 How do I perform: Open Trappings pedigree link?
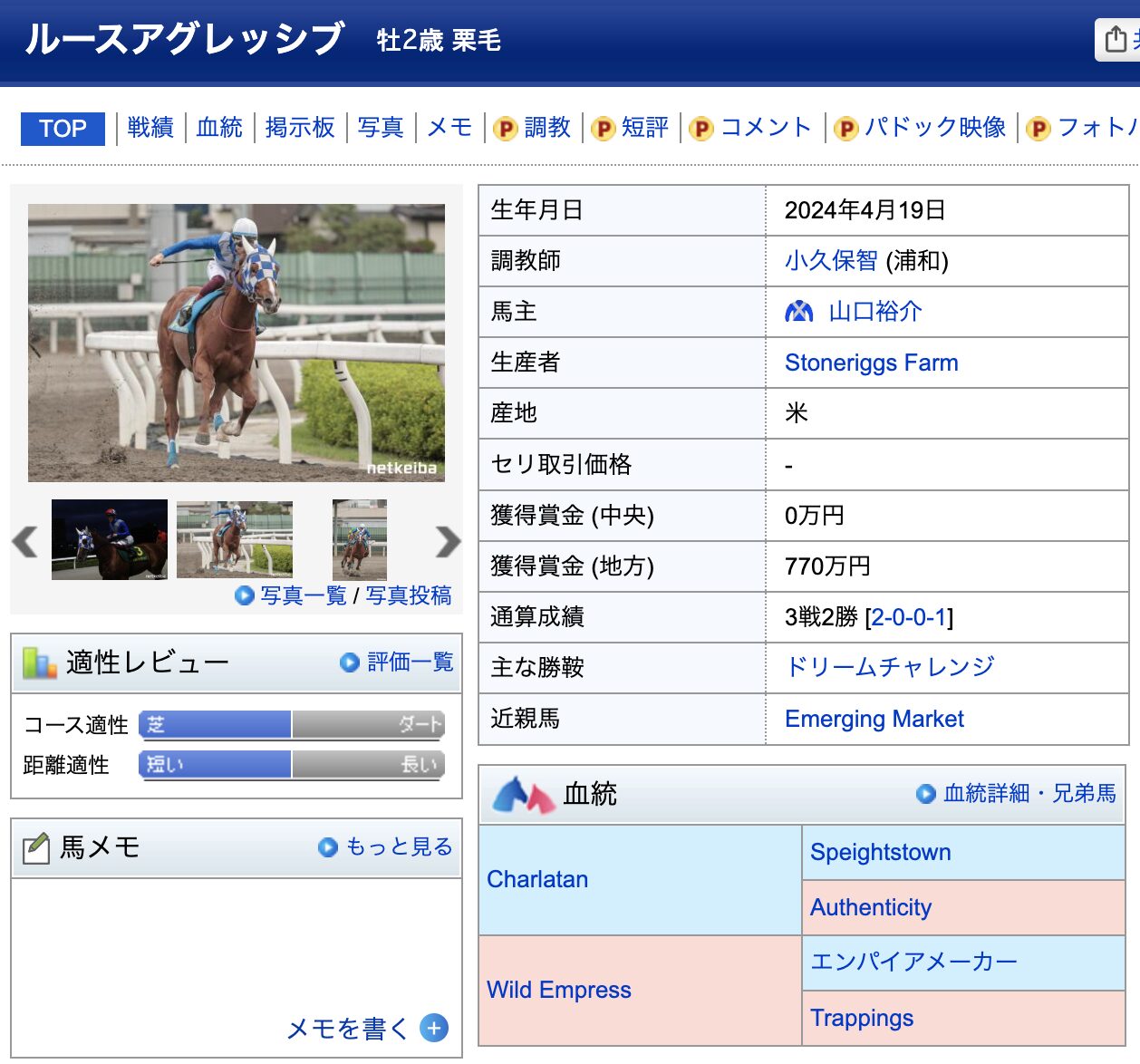(x=862, y=1018)
